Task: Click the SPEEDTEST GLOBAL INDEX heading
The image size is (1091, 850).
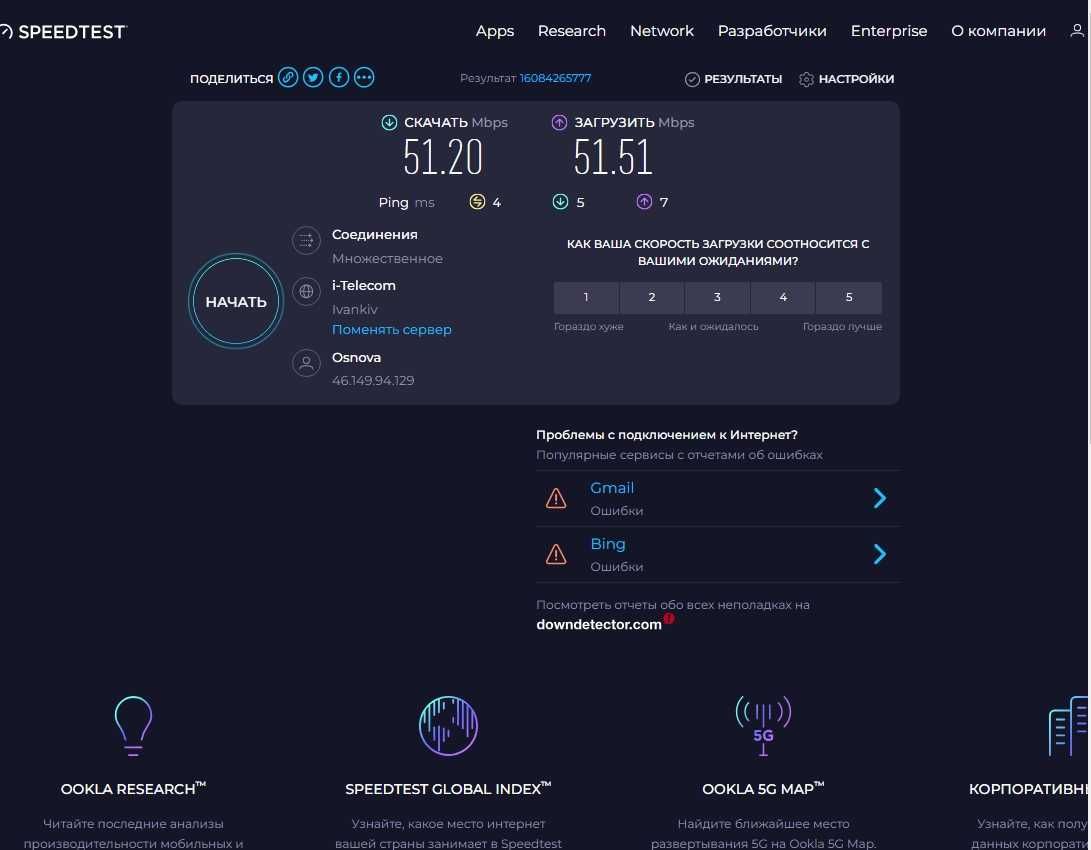Action: [x=448, y=789]
